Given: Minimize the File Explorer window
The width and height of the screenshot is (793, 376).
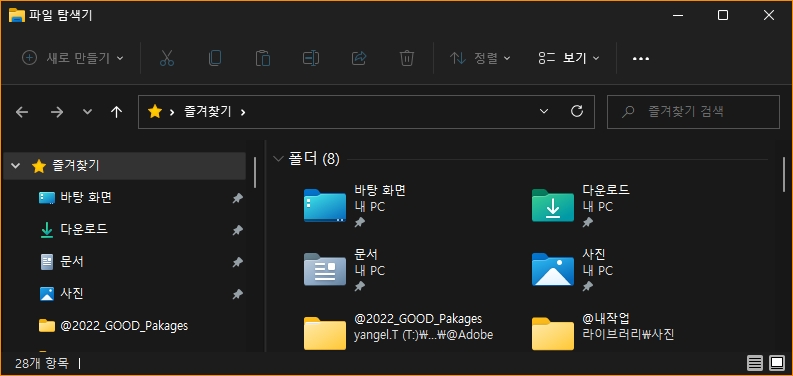Looking at the screenshot, I should click(678, 15).
